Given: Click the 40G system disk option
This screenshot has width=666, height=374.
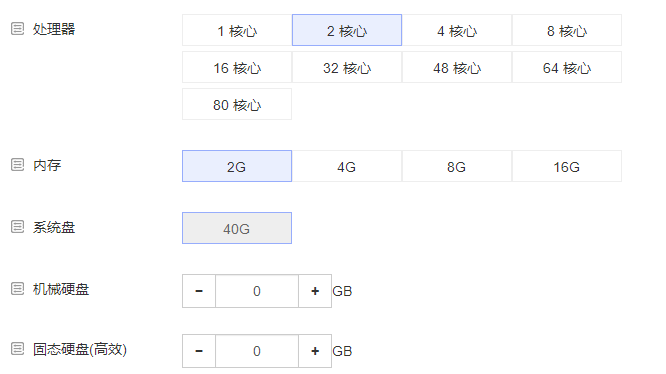Looking at the screenshot, I should [237, 228].
